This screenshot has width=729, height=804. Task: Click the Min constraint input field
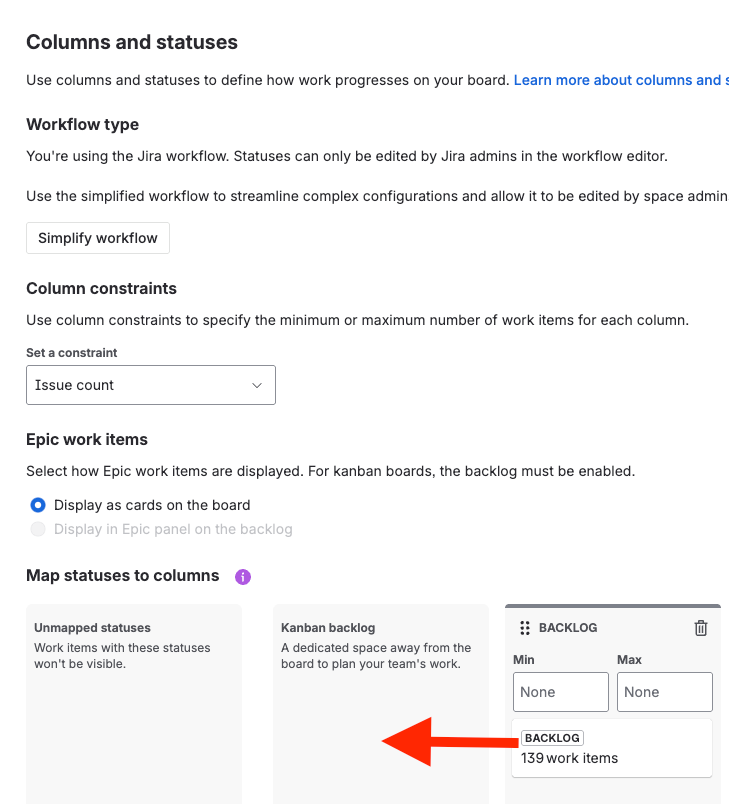coord(561,692)
